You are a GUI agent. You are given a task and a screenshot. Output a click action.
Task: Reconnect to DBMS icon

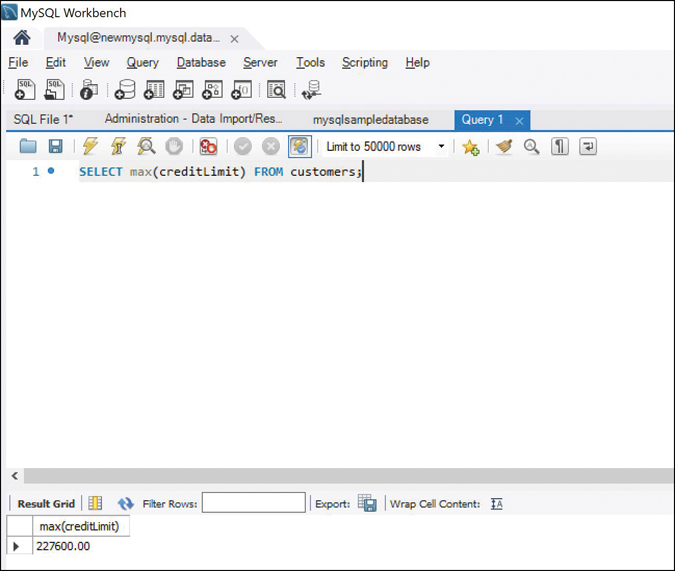coord(311,90)
